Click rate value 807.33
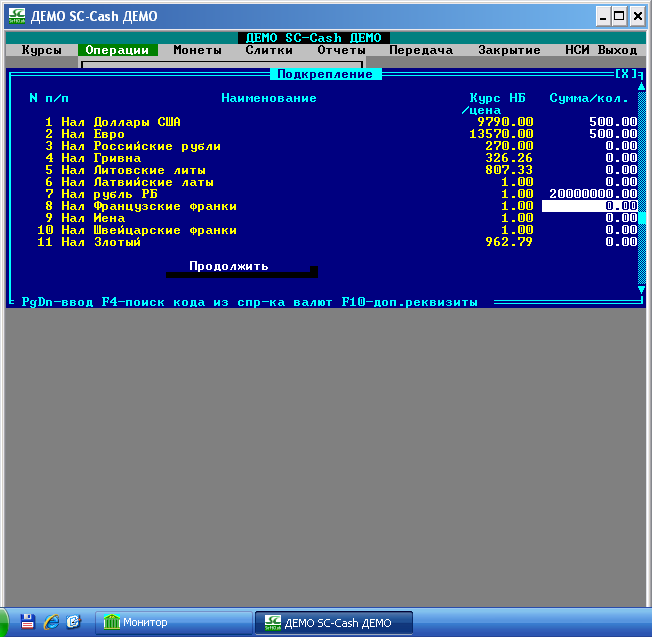Image resolution: width=652 pixels, height=637 pixels. [x=509, y=170]
